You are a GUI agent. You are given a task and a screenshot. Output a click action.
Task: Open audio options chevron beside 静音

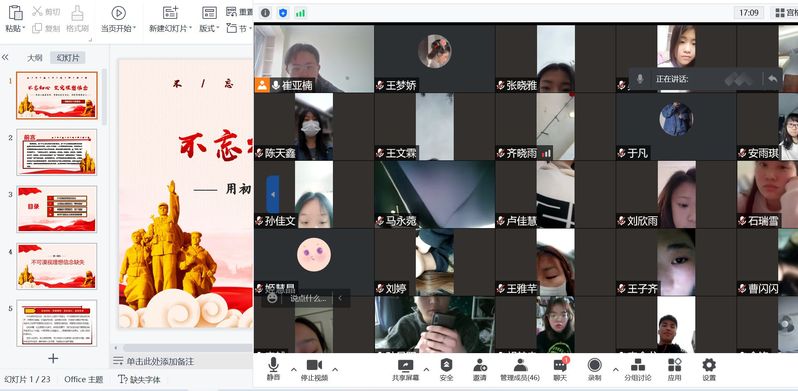coord(293,369)
